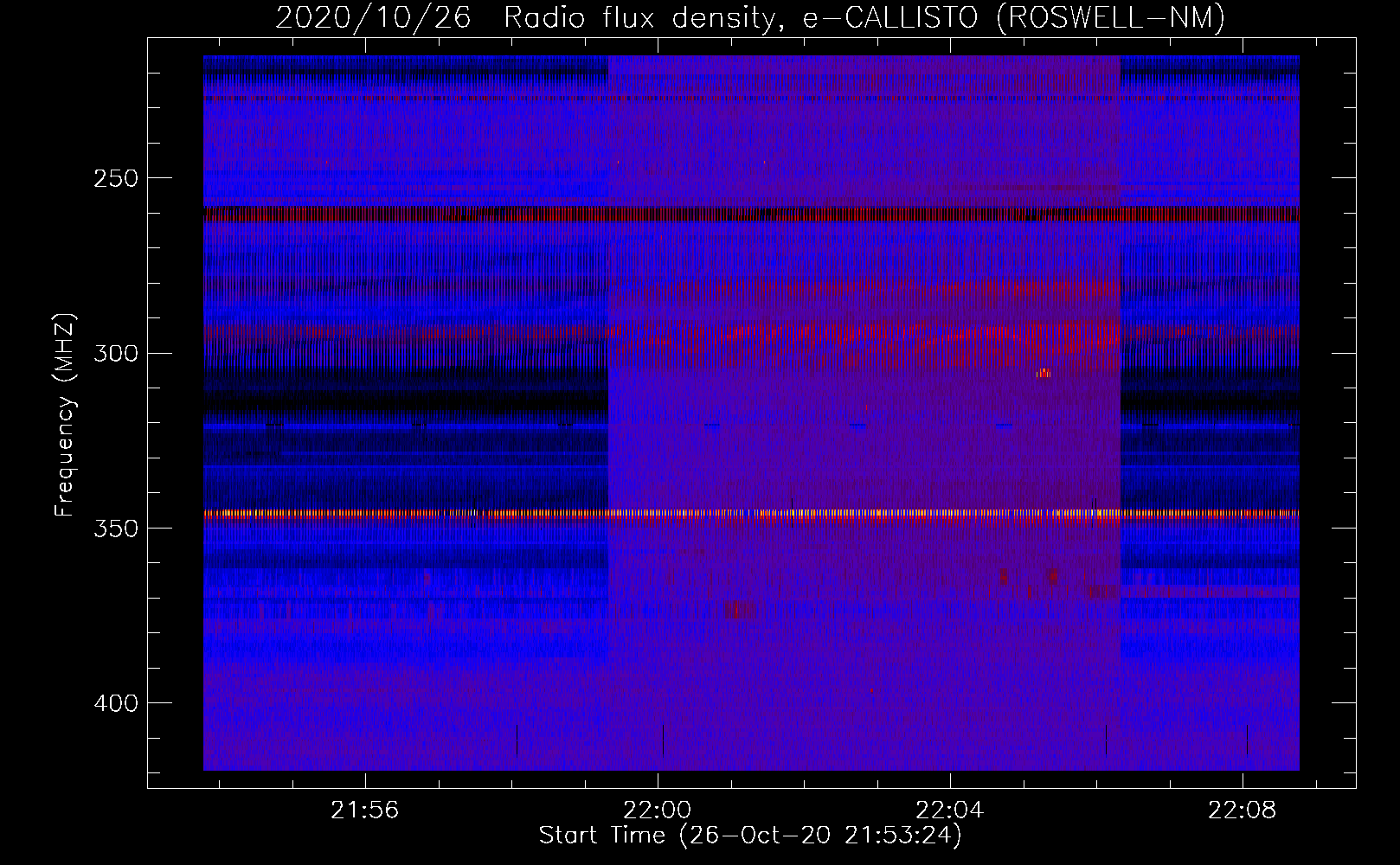The width and height of the screenshot is (1400, 865).
Task: Click the '21:56' time tick label
Action: 365,811
